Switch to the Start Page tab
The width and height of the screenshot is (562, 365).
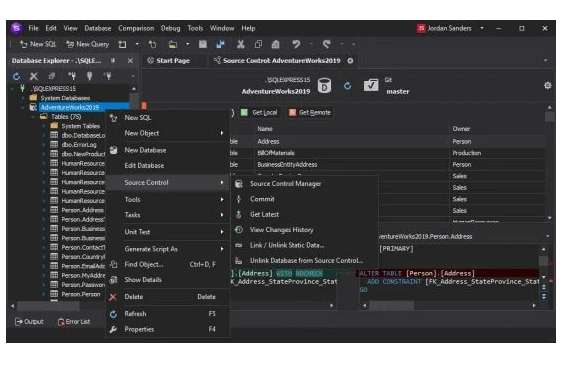(x=169, y=61)
